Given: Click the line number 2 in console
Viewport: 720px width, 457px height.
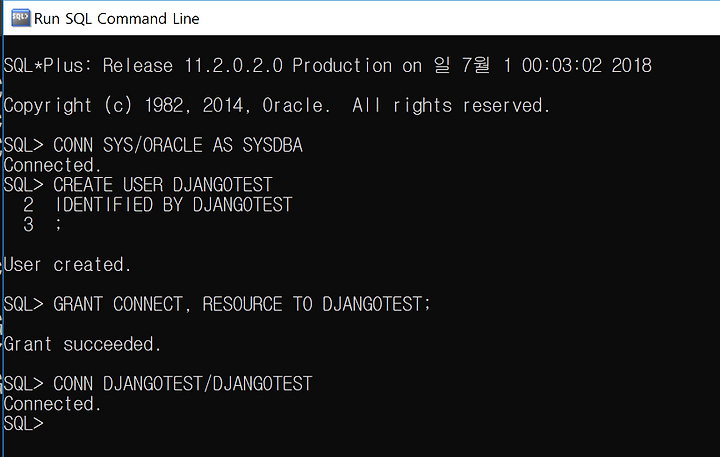Looking at the screenshot, I should click(28, 204).
